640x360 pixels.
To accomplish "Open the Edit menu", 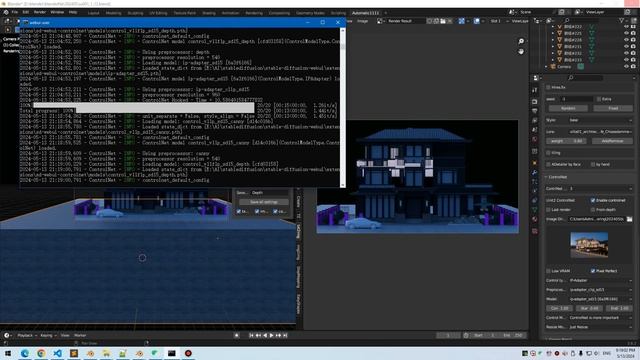I will 26,12.
